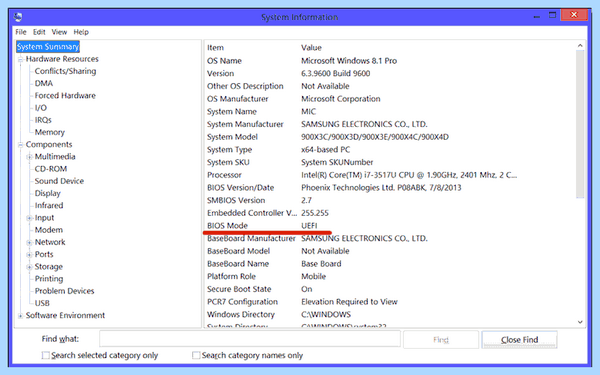Expand the Ports node

[x=29, y=255]
